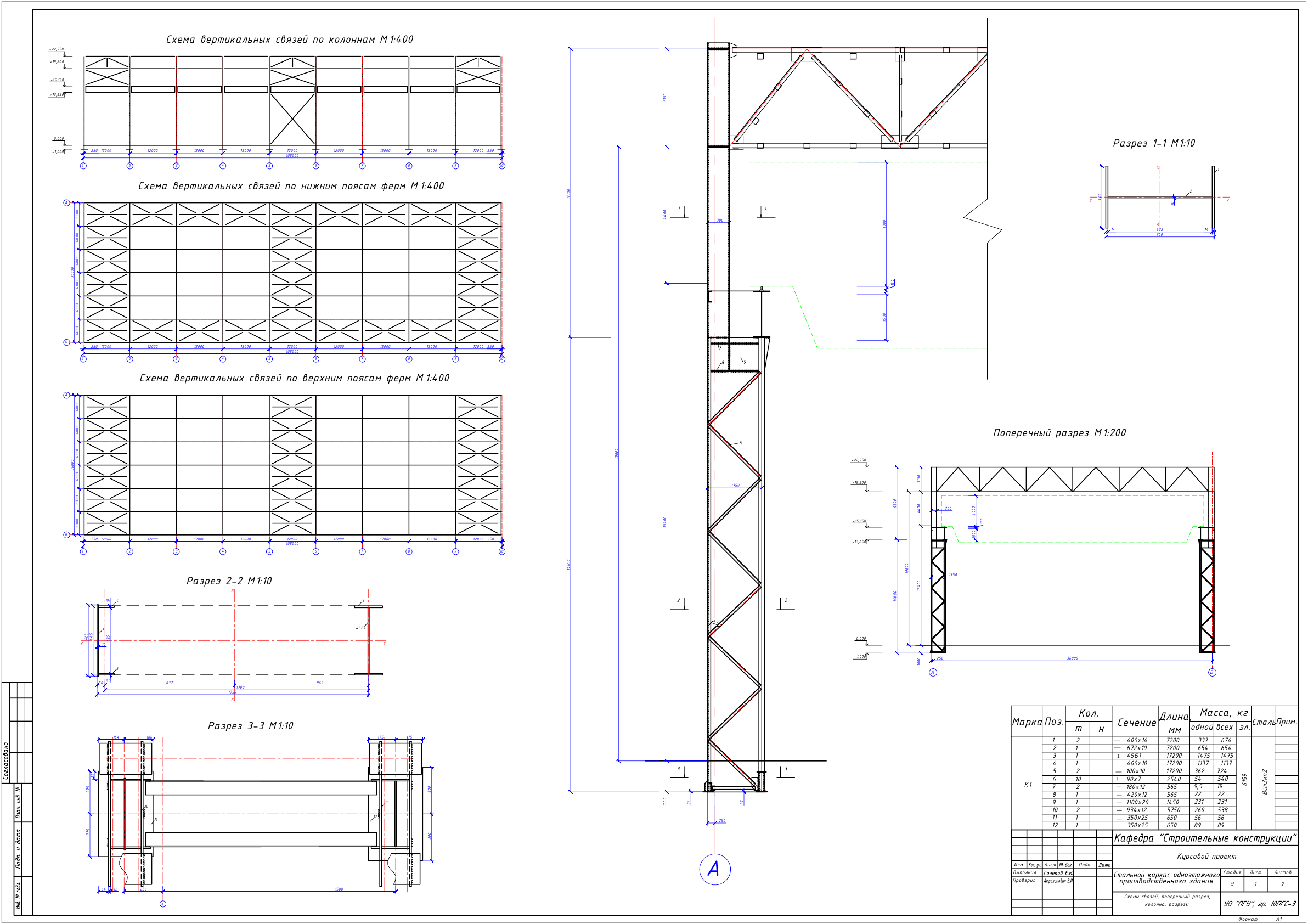
Task: Click the 'УО "ПГУ", гр. 10ПГС-3' cell
Action: point(1260,904)
